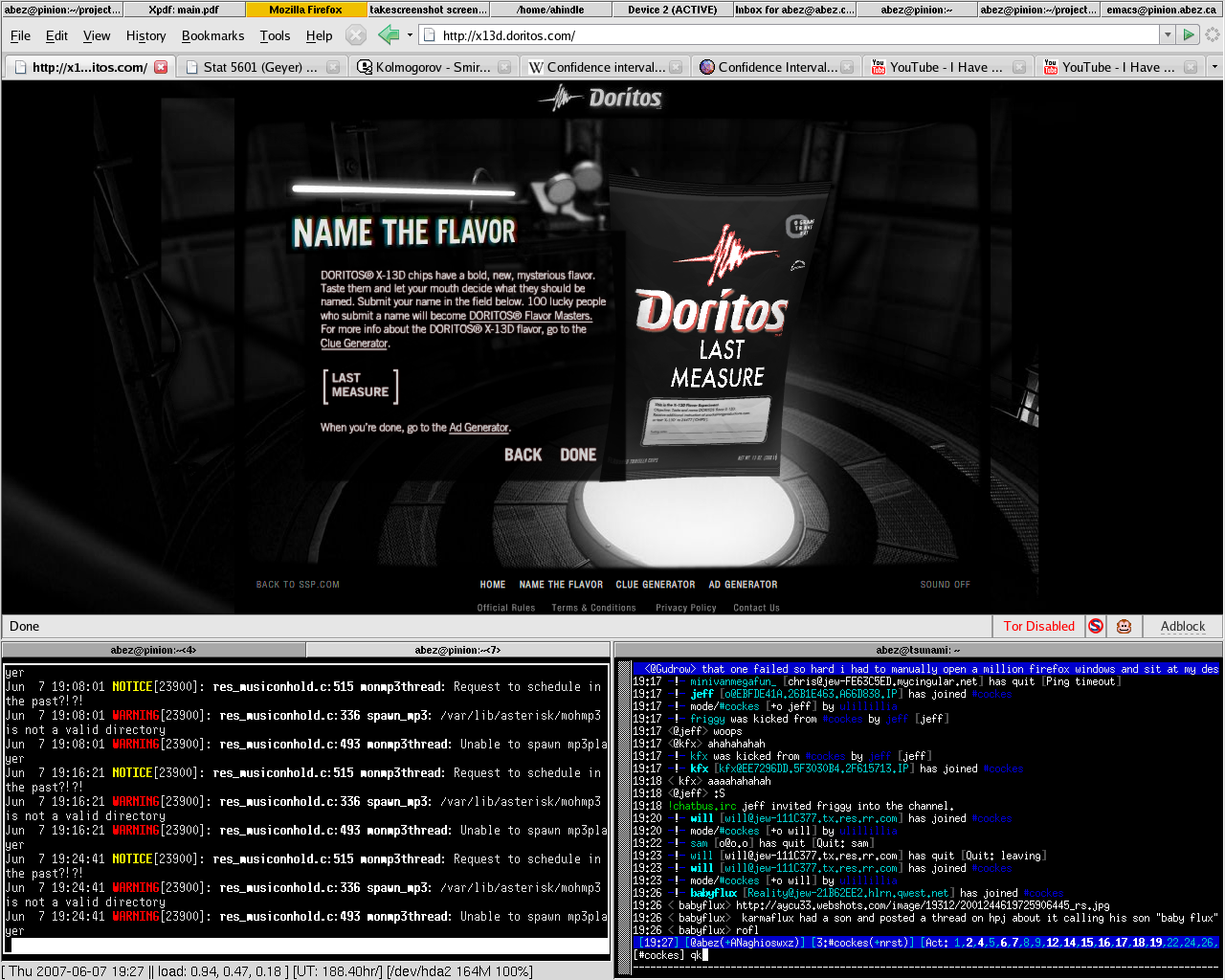This screenshot has height=980, width=1225.
Task: Open Official Rules footer link
Action: (x=506, y=608)
